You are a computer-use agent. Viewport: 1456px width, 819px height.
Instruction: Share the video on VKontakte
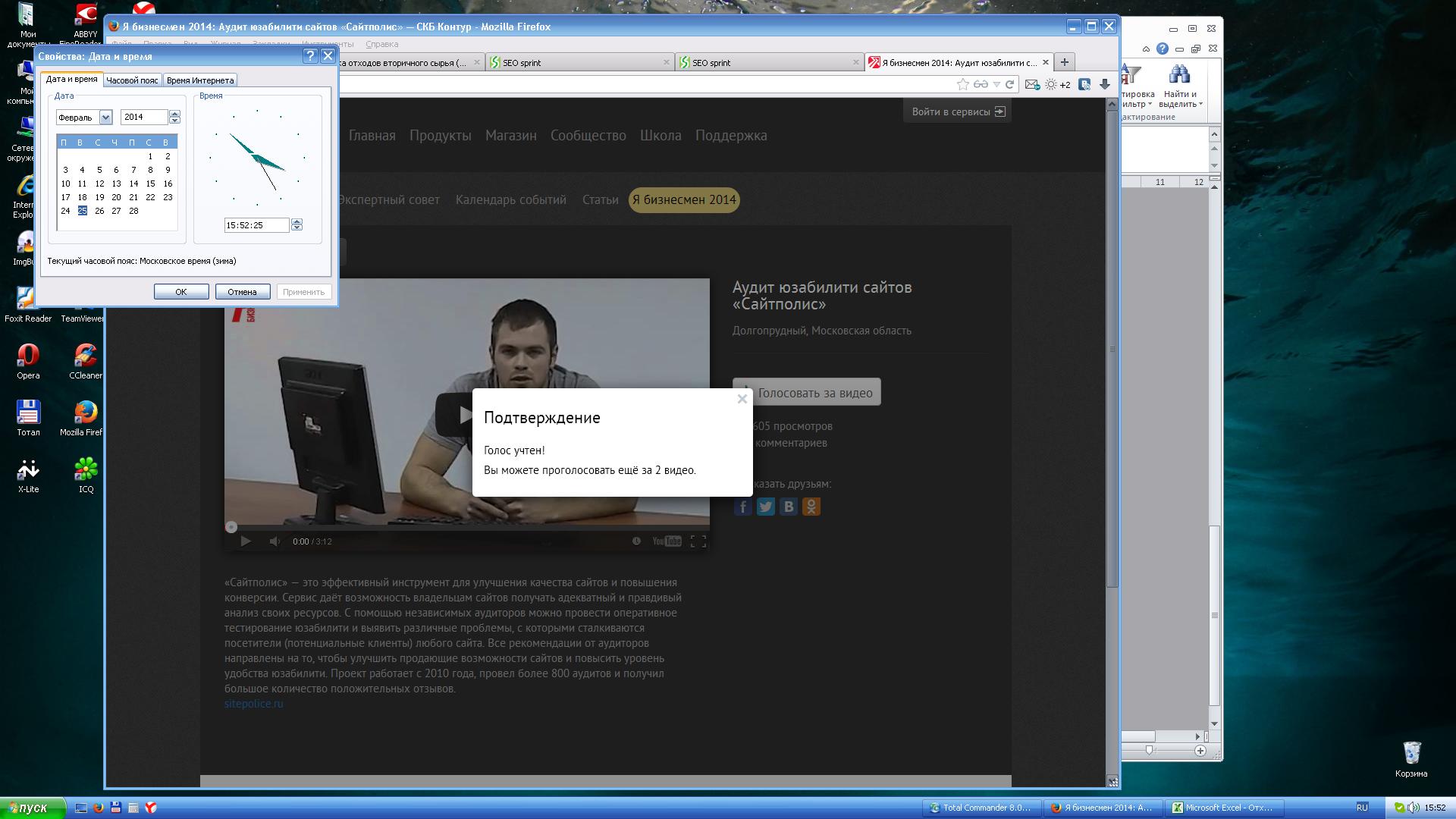point(789,507)
